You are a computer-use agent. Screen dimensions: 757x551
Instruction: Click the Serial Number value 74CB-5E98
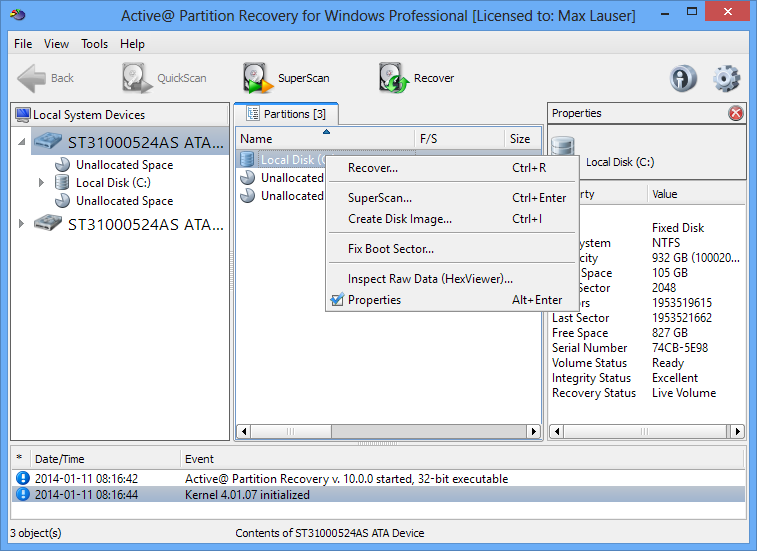(x=680, y=348)
